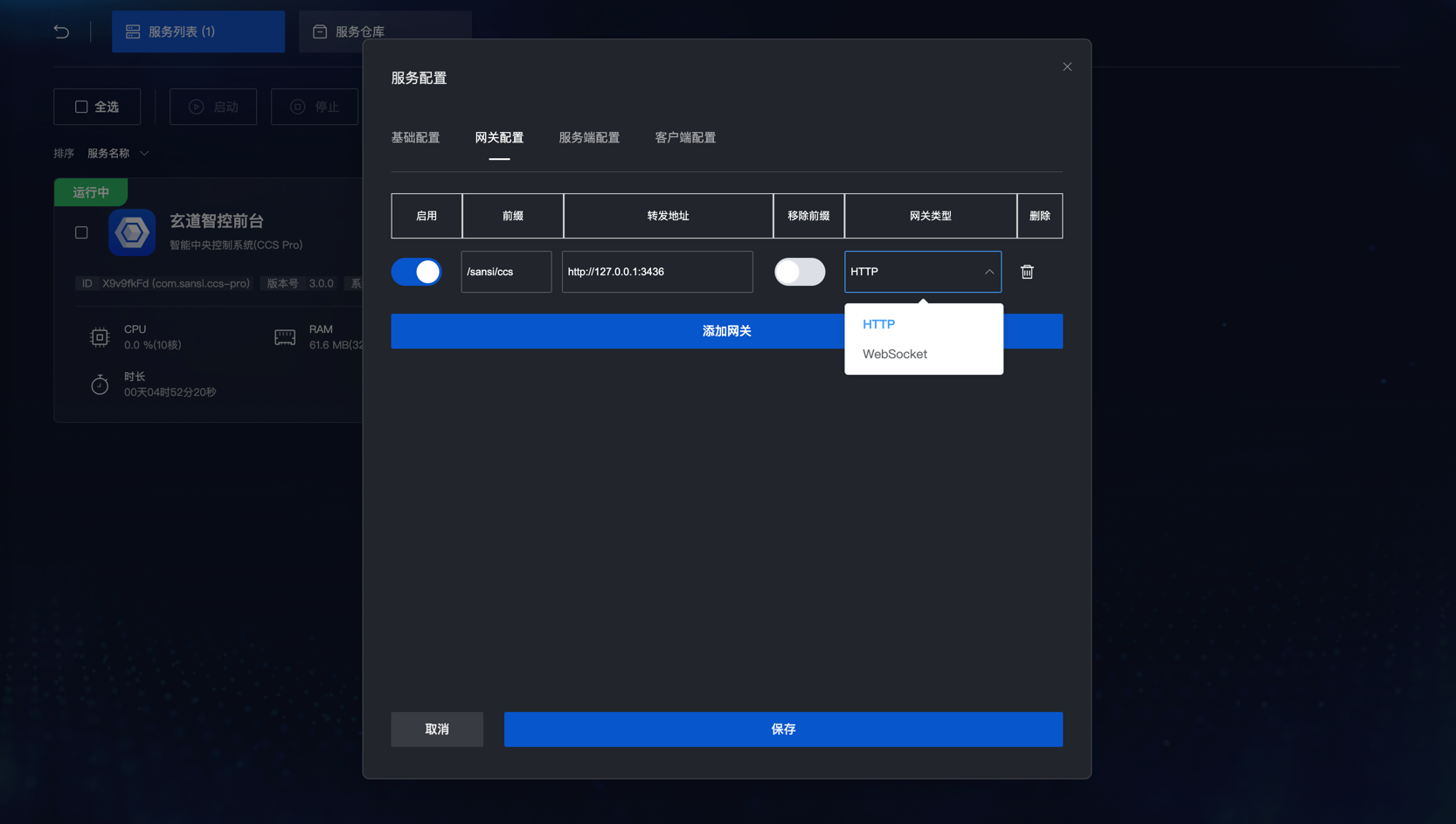Image resolution: width=1456 pixels, height=824 pixels.
Task: Click the 网关类型 column header
Action: (x=931, y=216)
